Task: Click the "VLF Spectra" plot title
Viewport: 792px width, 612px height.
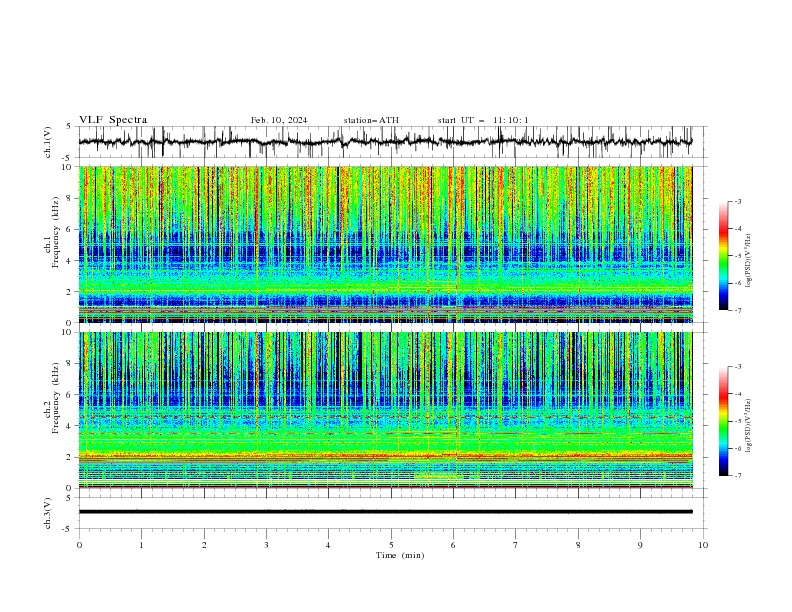Action: [113, 120]
